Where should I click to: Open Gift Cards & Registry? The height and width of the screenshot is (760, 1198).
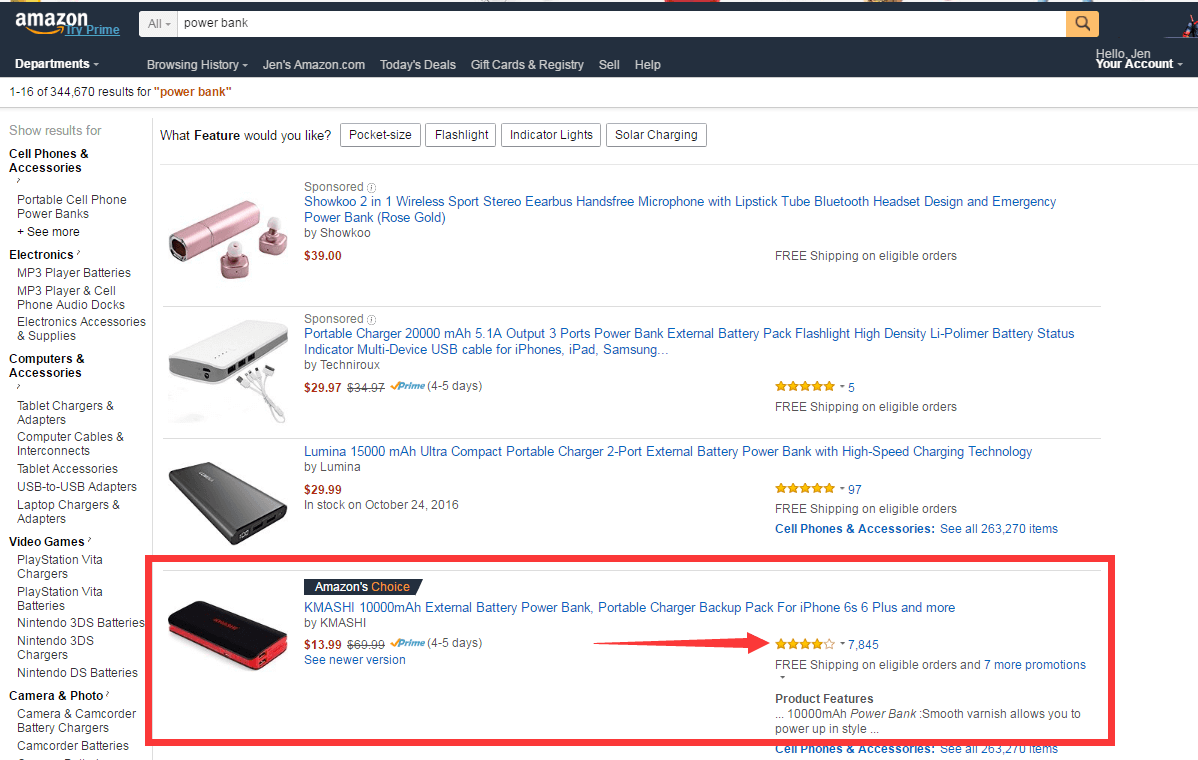click(x=527, y=65)
